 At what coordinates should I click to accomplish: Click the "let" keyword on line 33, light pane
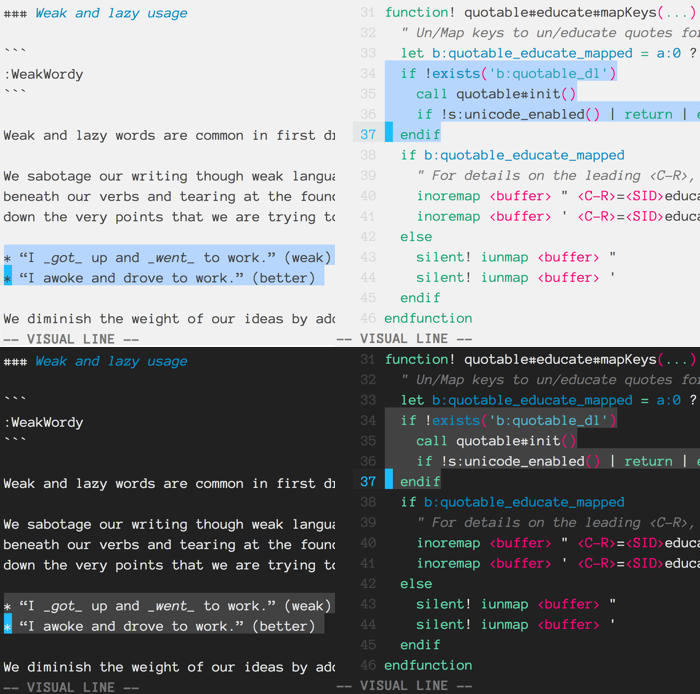(412, 53)
